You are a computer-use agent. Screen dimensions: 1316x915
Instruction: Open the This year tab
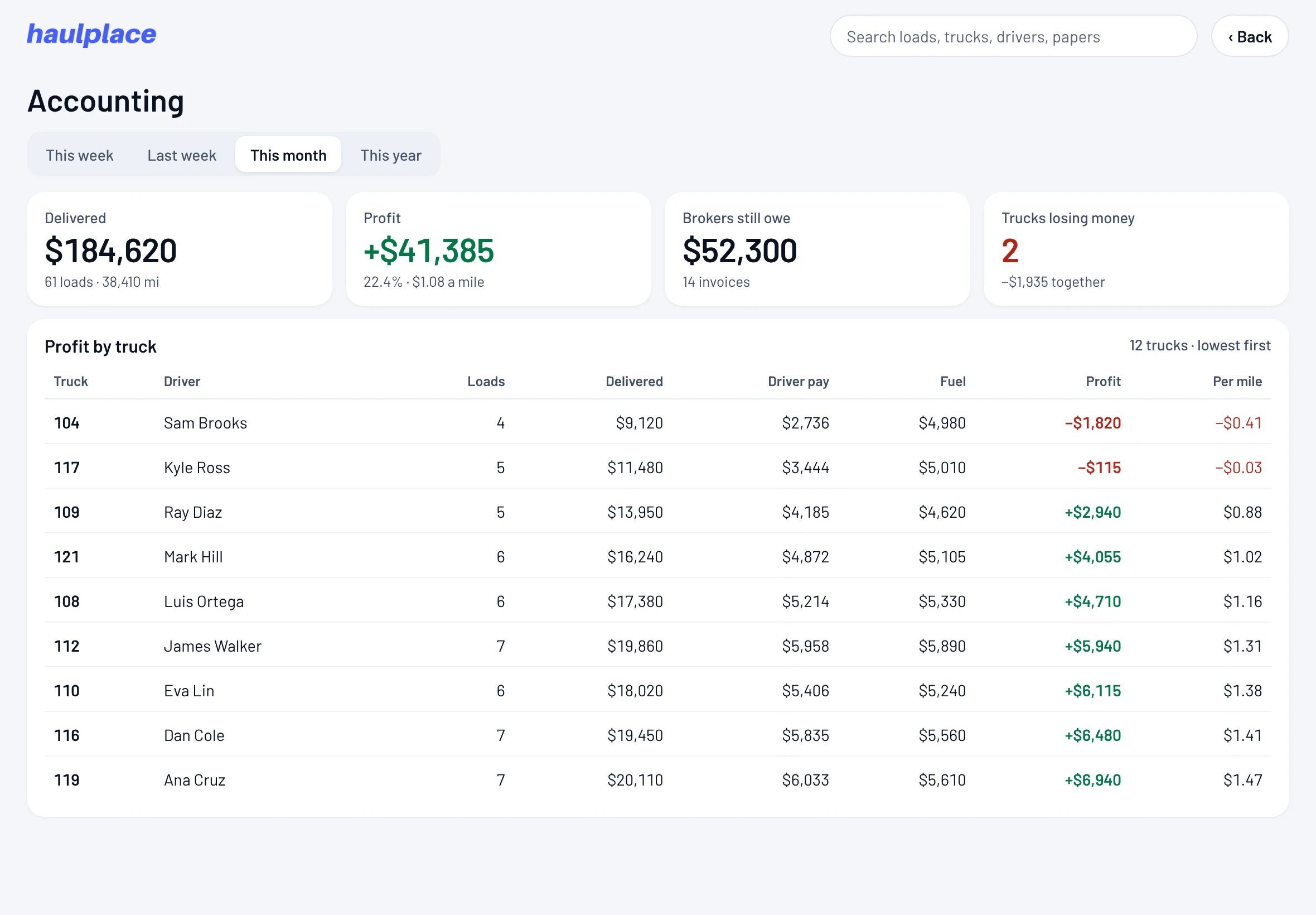391,155
